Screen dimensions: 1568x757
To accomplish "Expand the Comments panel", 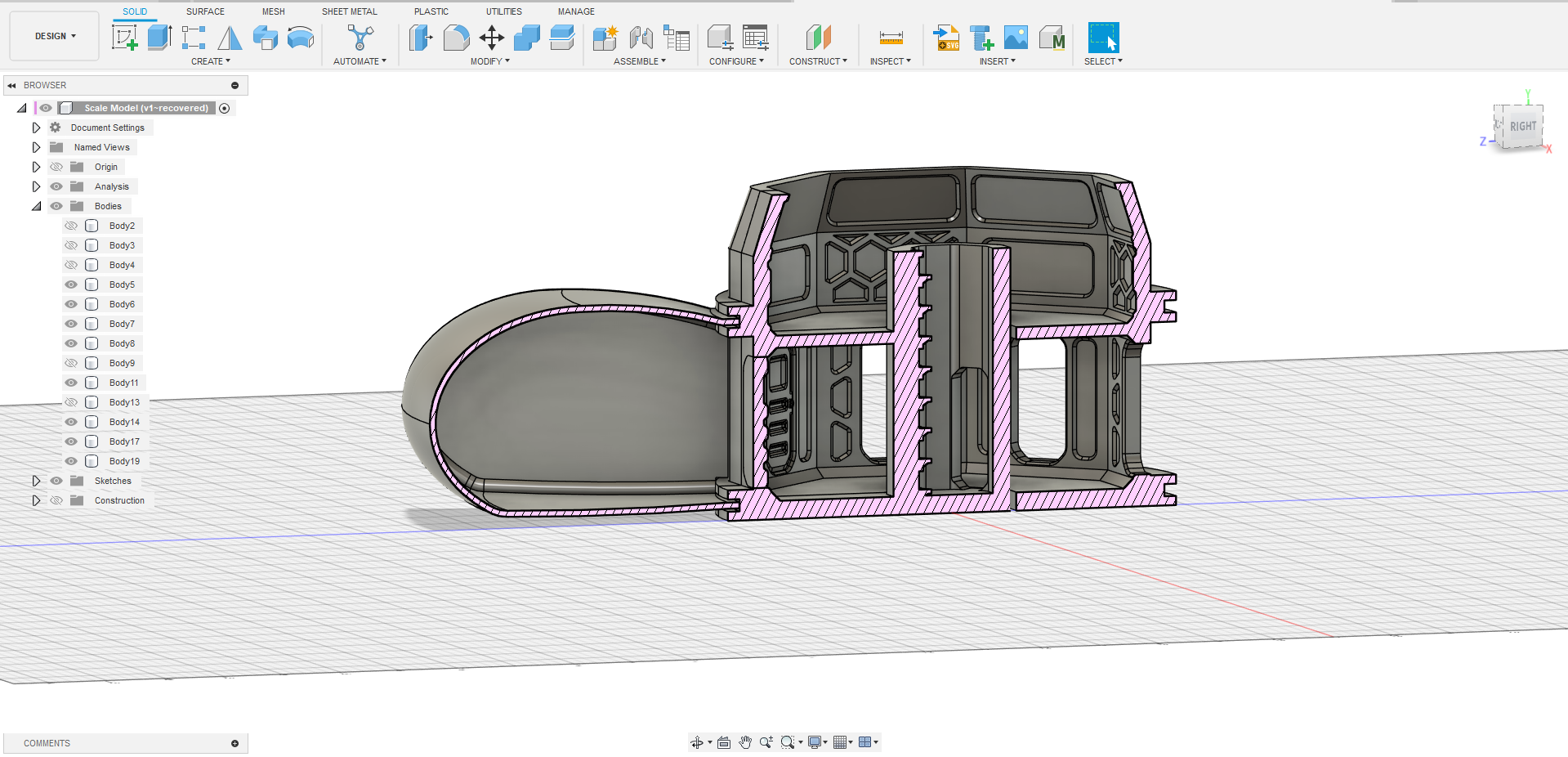I will click(x=235, y=743).
